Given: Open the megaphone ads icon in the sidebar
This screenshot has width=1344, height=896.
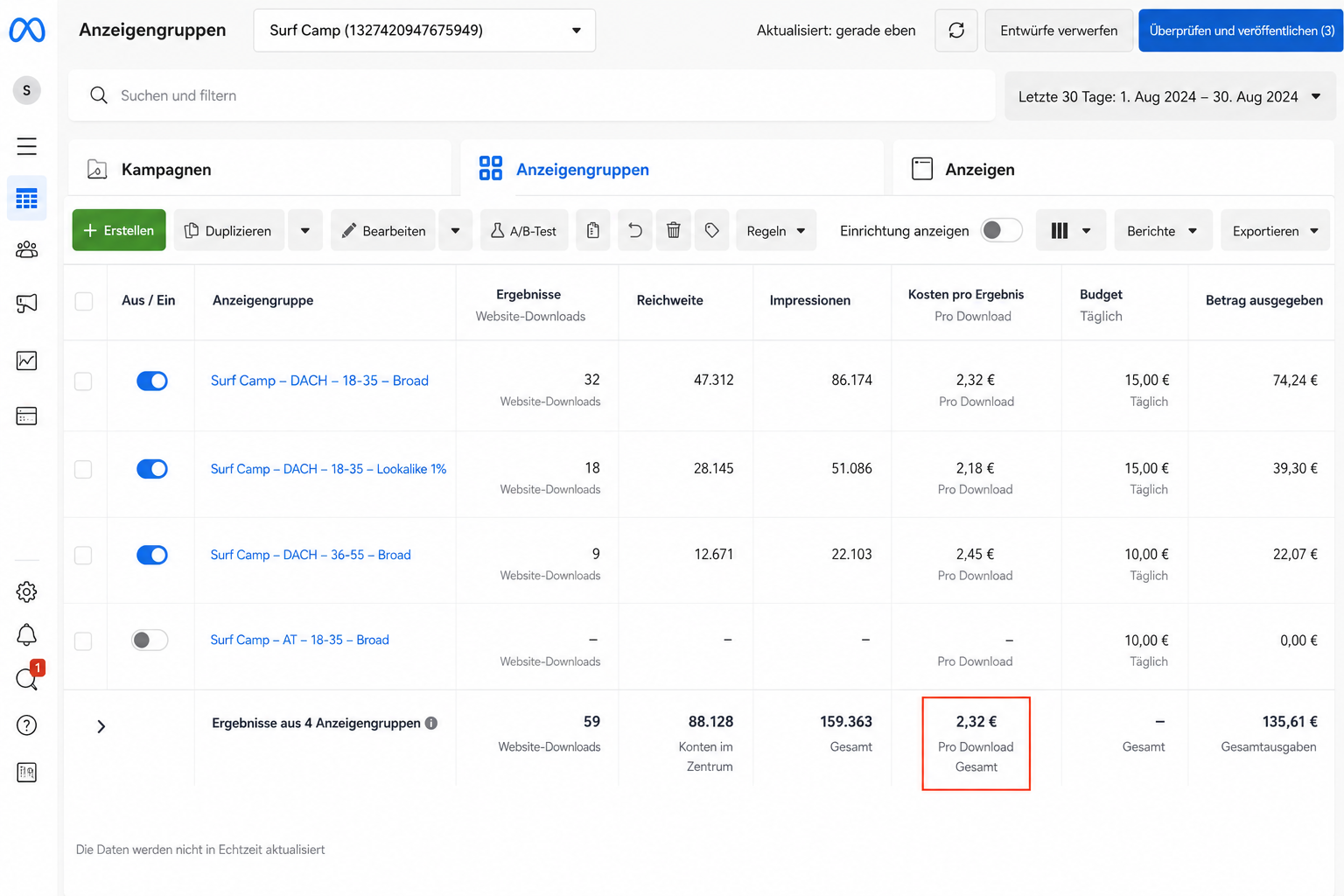Looking at the screenshot, I should (x=27, y=304).
